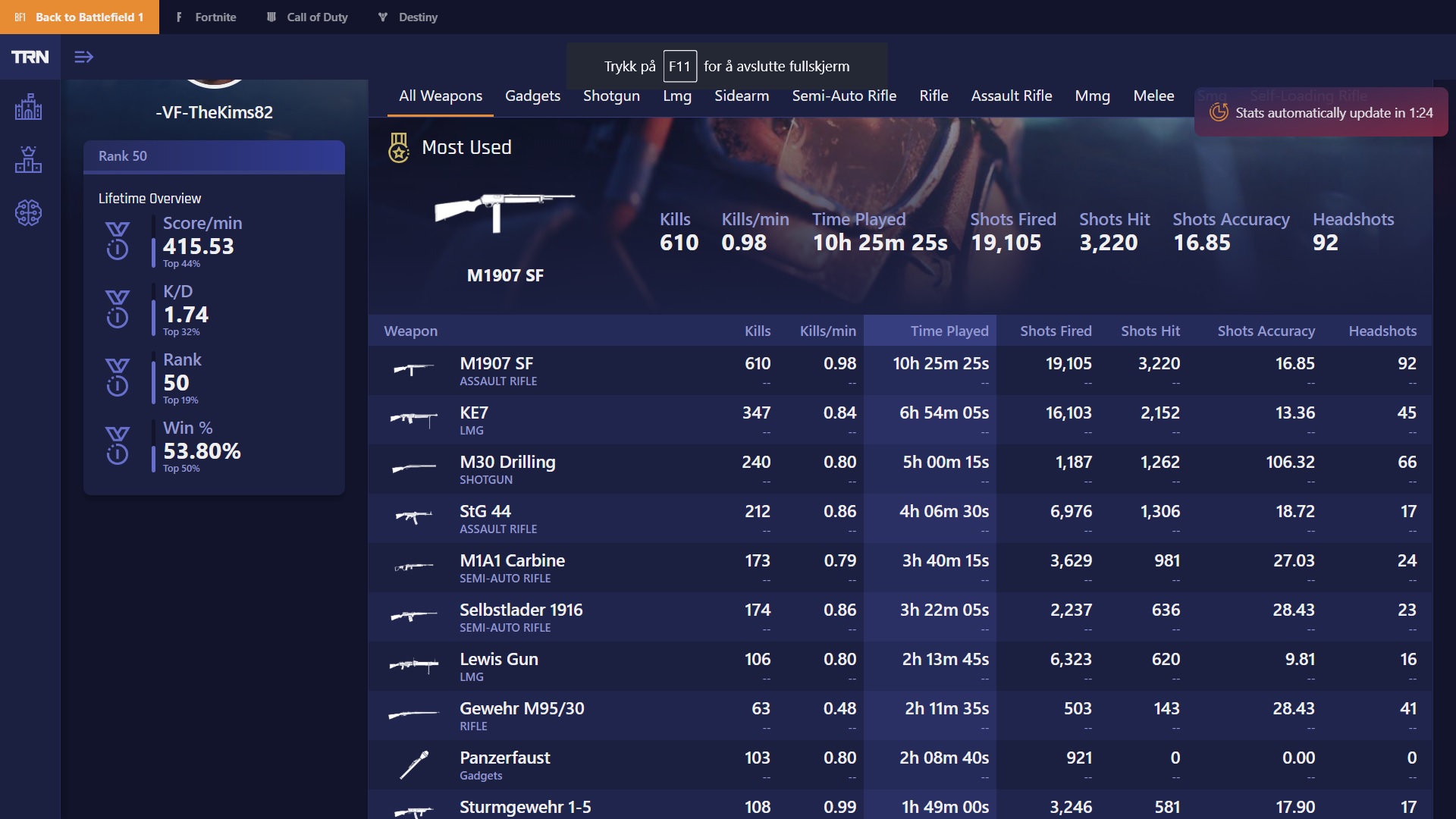Image resolution: width=1456 pixels, height=819 pixels.
Task: Click the Fortnite icon in top bar
Action: tap(179, 17)
